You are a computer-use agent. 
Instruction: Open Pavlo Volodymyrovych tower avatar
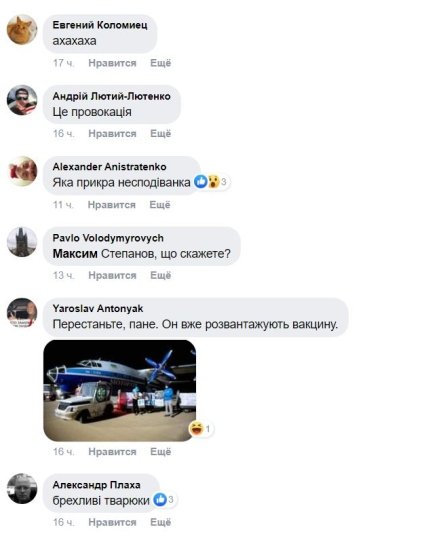coord(22,242)
